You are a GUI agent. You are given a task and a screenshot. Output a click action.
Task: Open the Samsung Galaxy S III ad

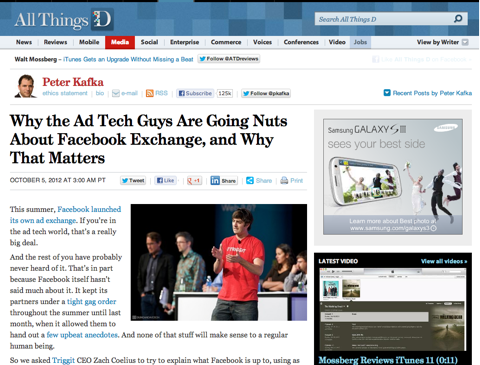point(393,177)
